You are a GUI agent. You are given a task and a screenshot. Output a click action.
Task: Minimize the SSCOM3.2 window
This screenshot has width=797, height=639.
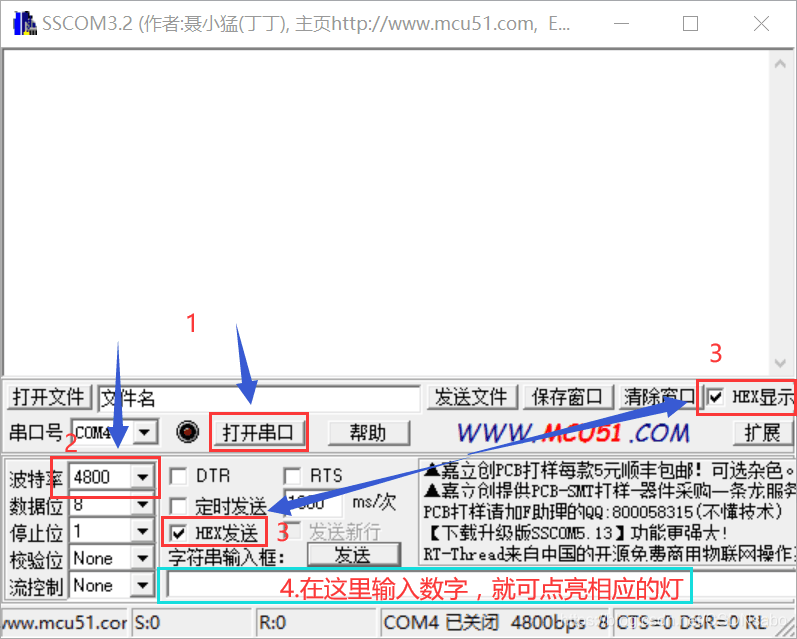click(621, 23)
